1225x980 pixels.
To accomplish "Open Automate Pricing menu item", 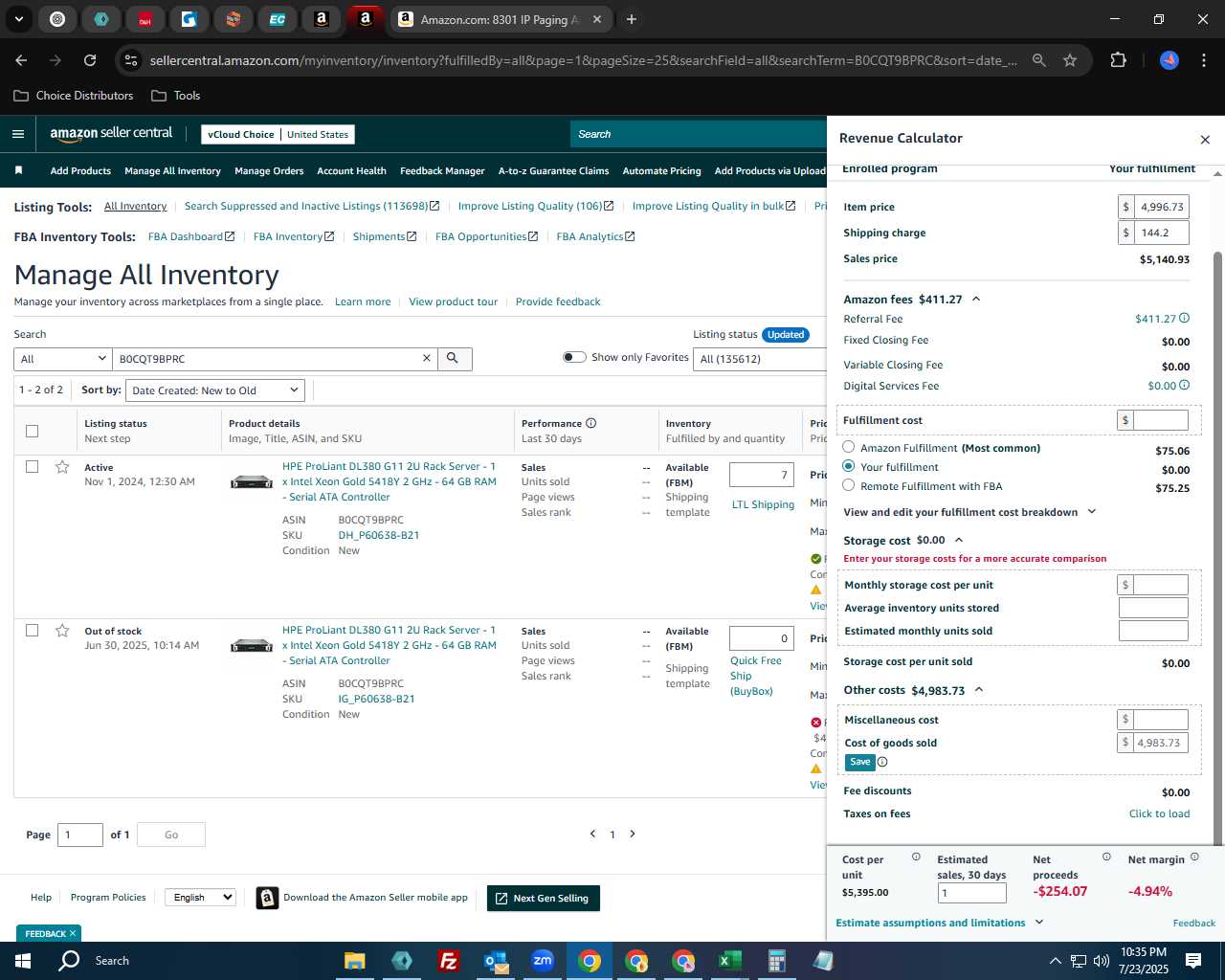I will [661, 171].
